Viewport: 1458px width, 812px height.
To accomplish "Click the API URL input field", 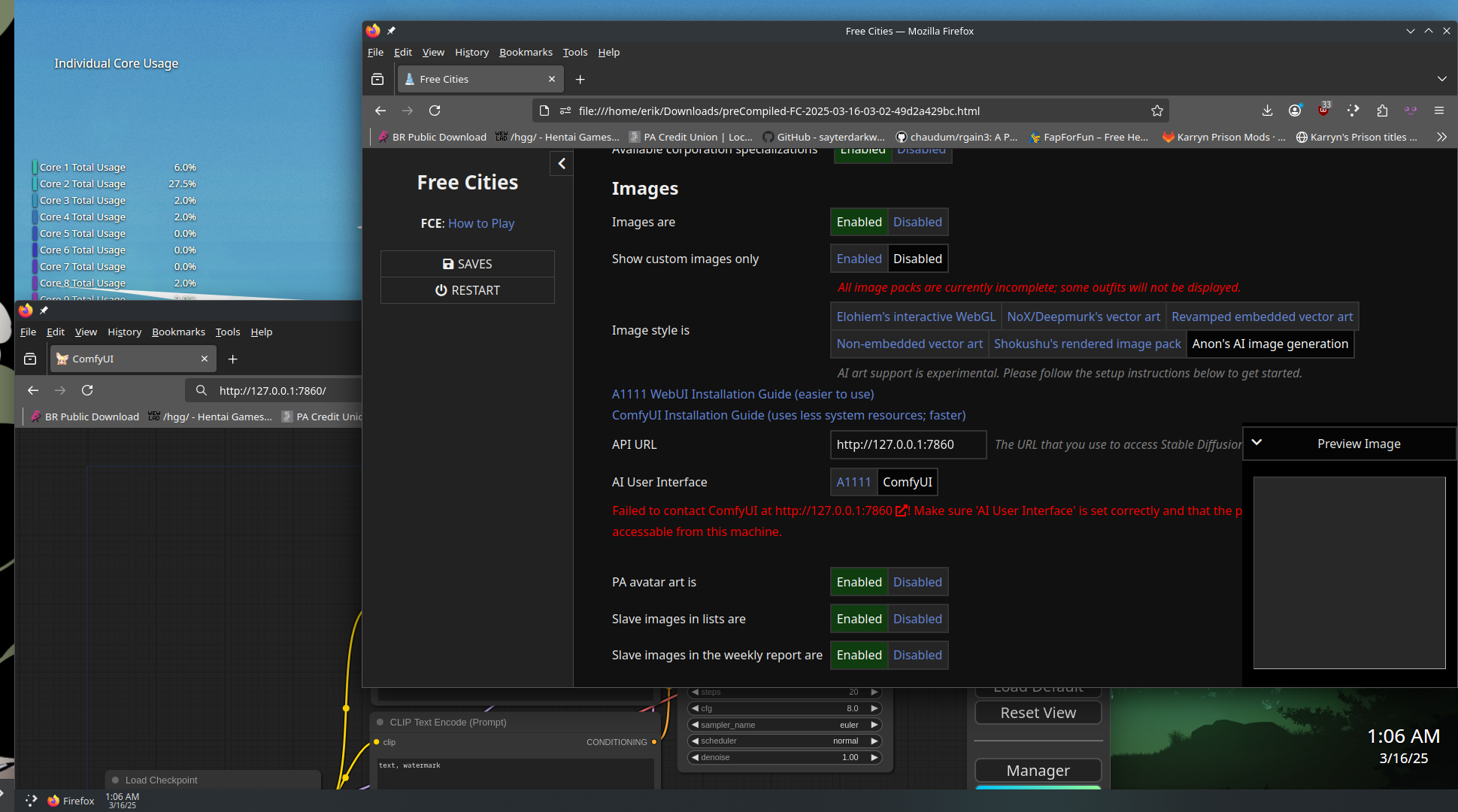I will (908, 444).
